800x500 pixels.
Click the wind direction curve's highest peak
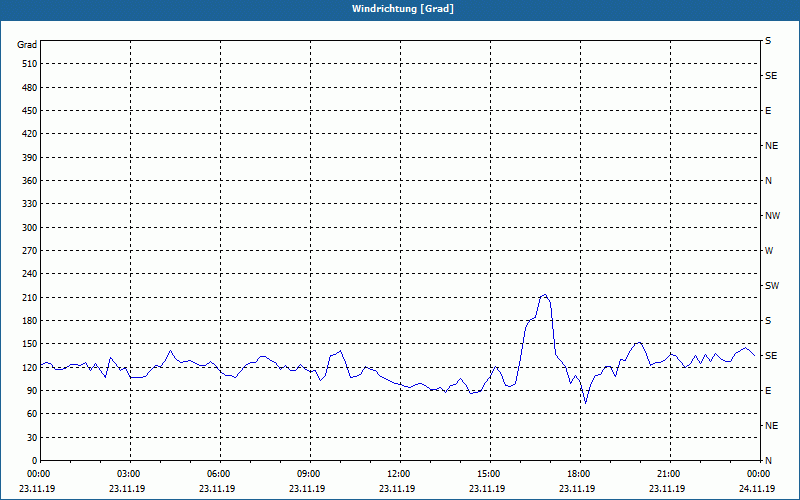[545, 294]
